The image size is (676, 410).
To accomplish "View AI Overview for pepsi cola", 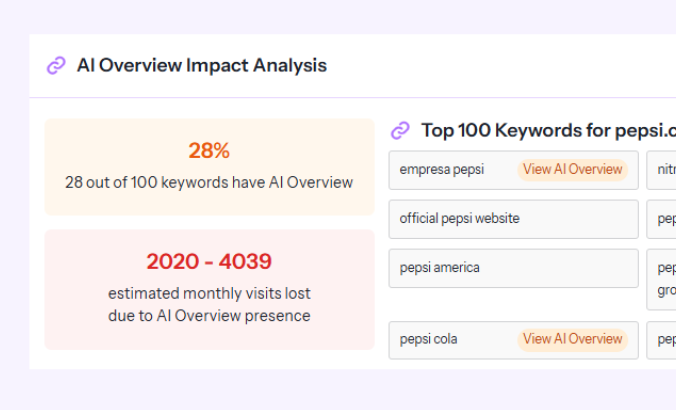I will tap(572, 339).
